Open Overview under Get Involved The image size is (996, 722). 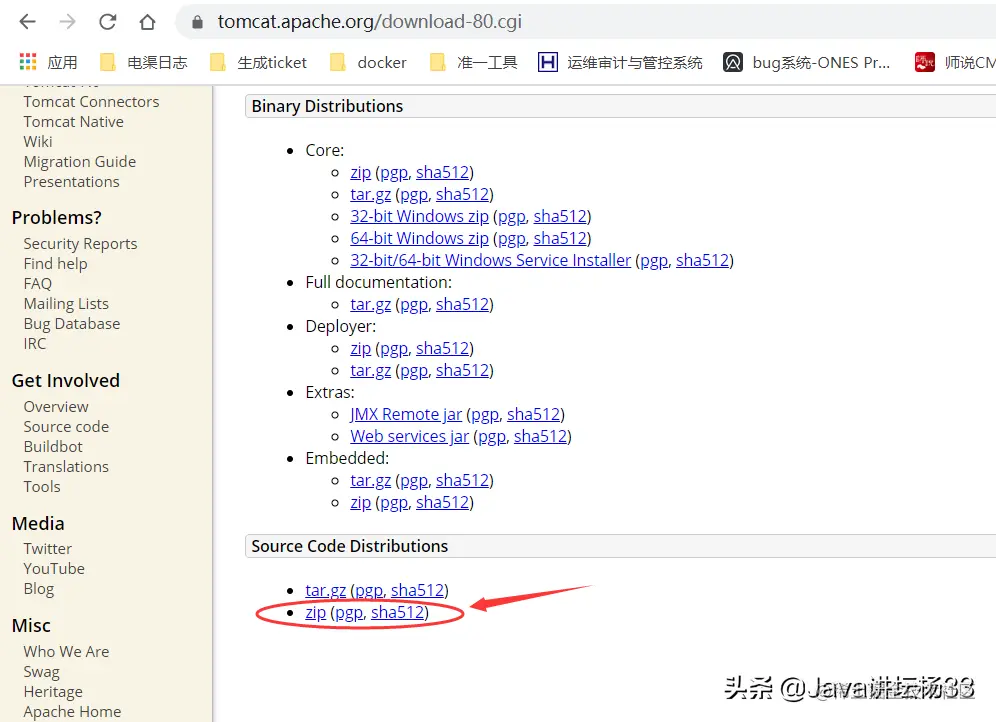pos(56,406)
